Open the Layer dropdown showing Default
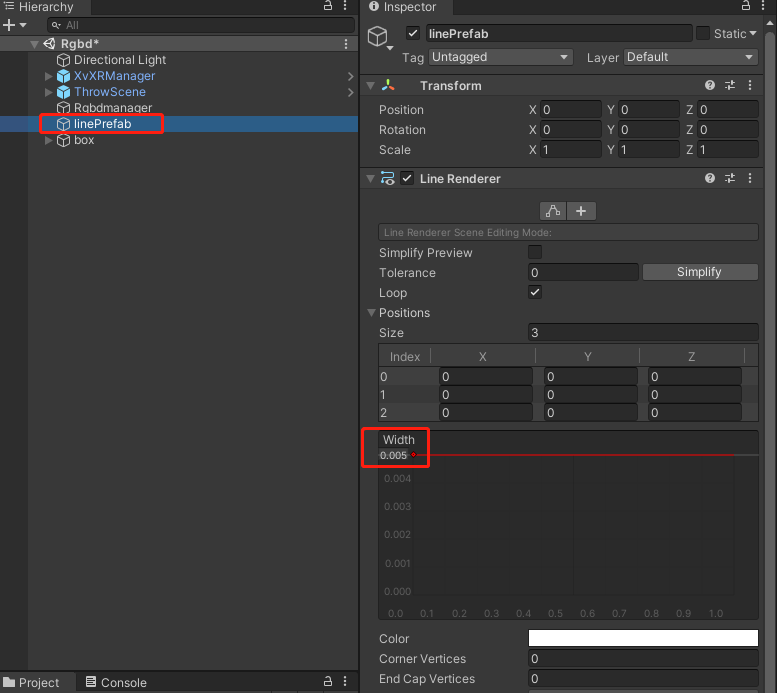This screenshot has width=777, height=693. (691, 57)
